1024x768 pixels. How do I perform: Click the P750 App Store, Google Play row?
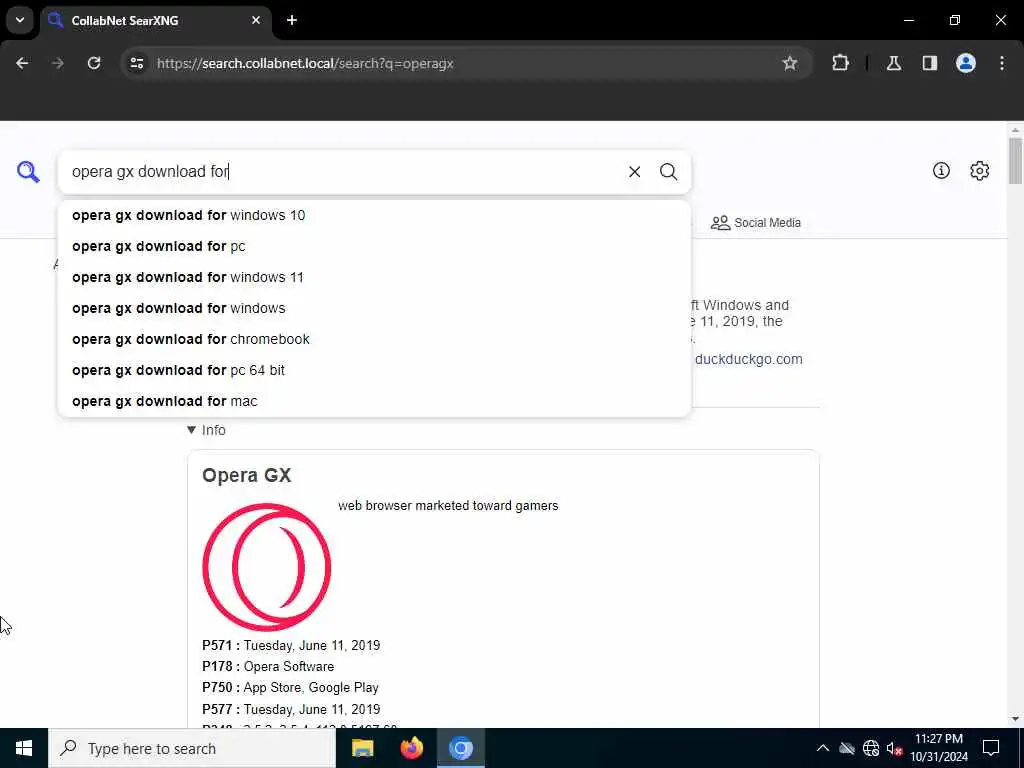coord(290,688)
